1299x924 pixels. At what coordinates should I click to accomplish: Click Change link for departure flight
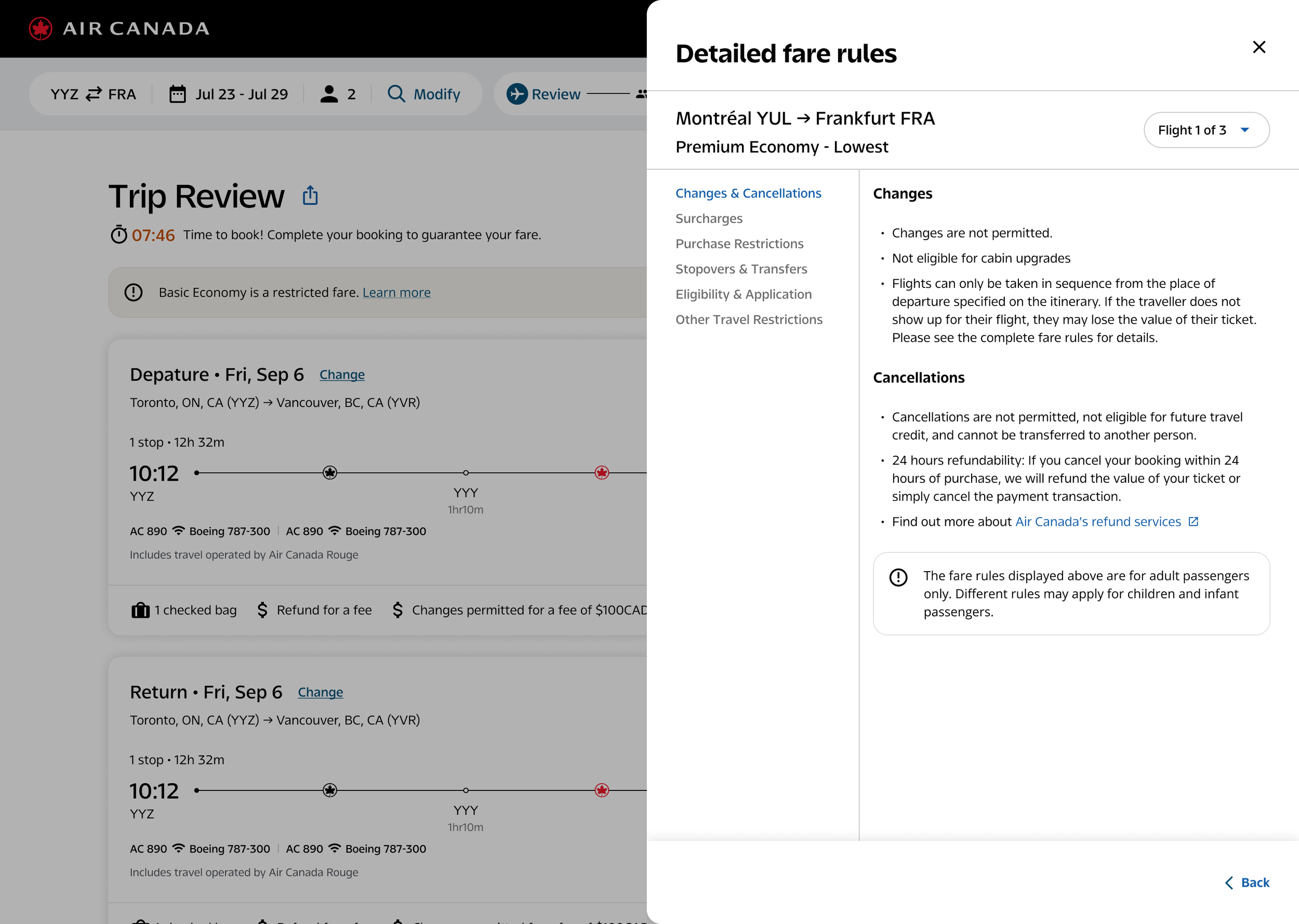[342, 375]
